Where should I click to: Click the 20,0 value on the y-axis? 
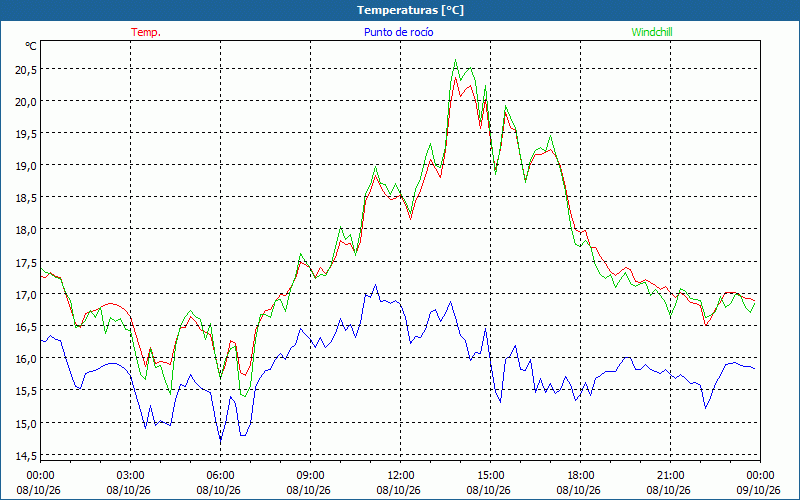(x=26, y=102)
